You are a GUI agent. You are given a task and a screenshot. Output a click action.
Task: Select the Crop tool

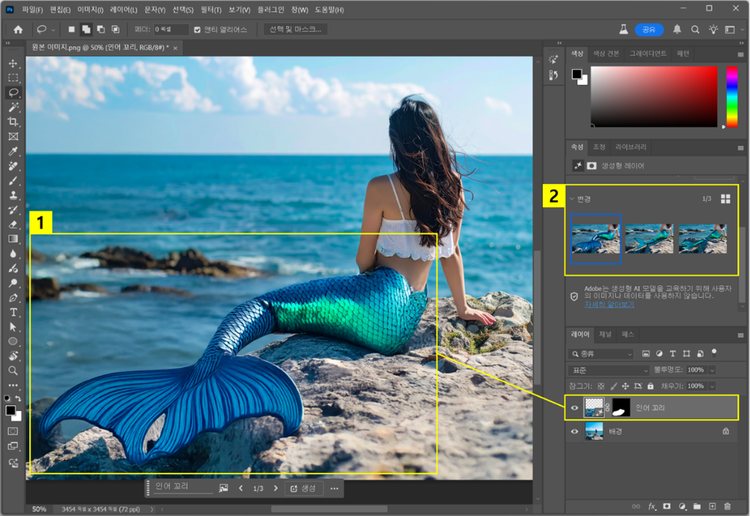(13, 121)
